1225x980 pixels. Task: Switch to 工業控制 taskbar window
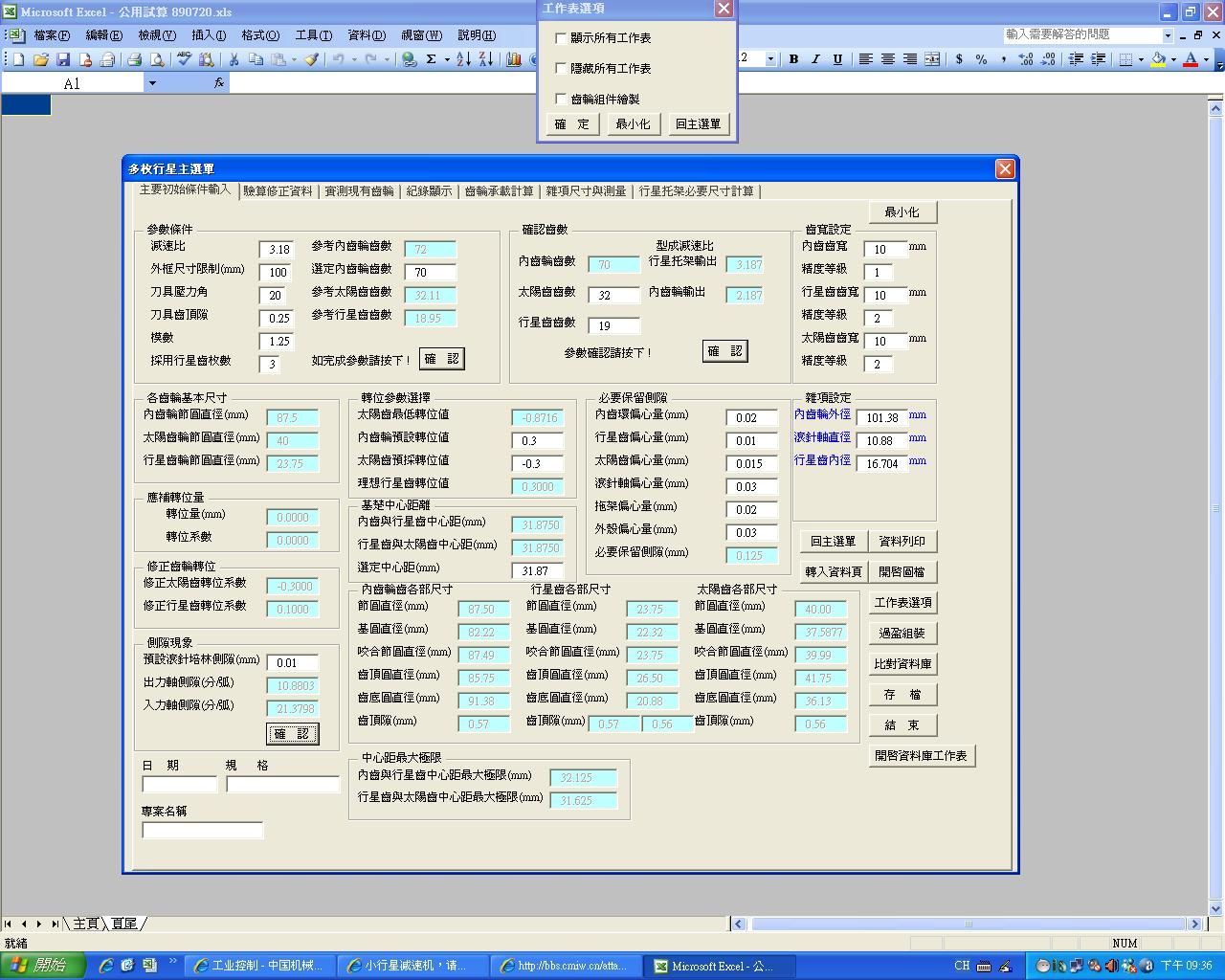[259, 966]
